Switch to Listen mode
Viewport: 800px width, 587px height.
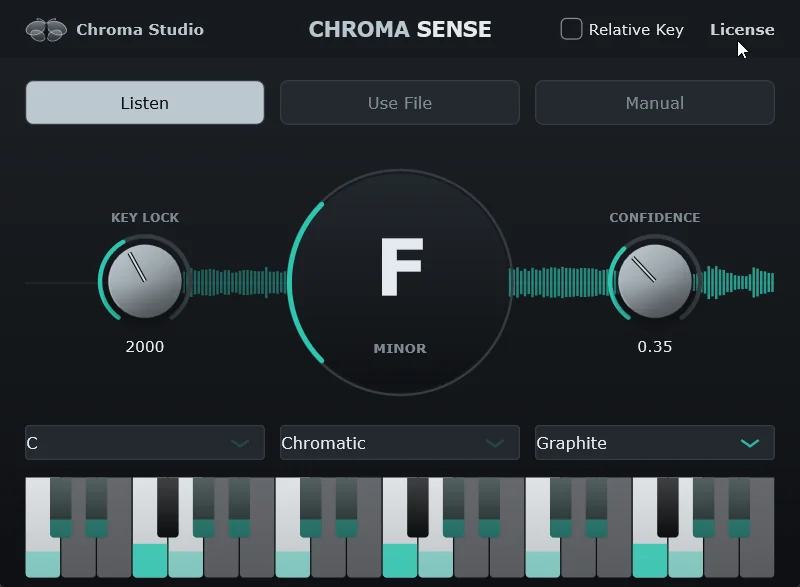tap(145, 103)
